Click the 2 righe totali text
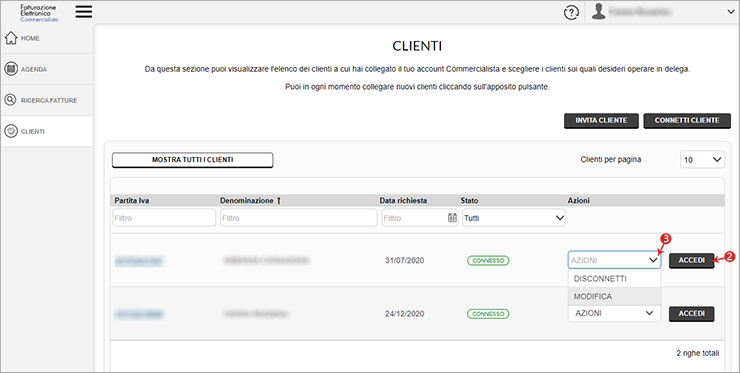Viewport: 740px width, 373px height. 698,353
